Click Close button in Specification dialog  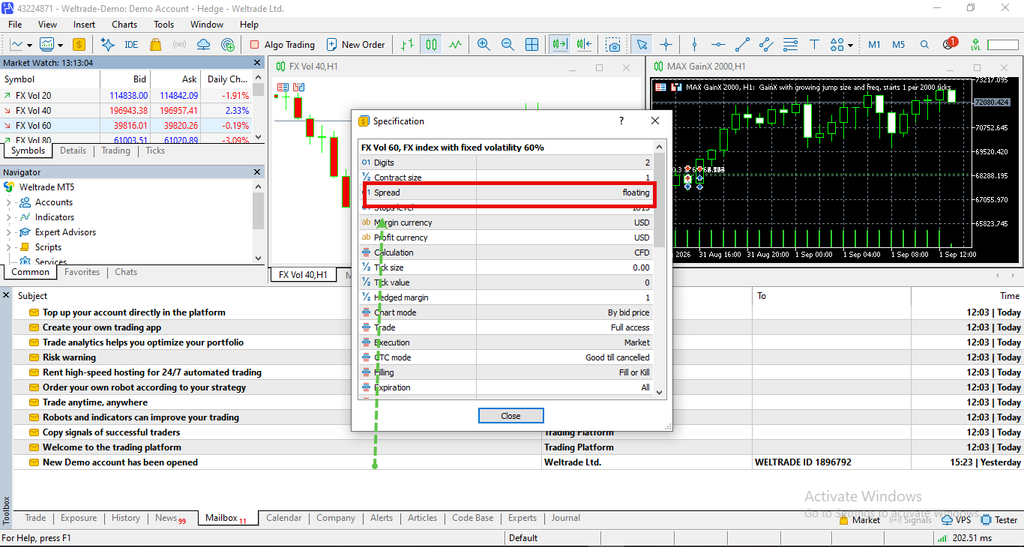pos(511,416)
